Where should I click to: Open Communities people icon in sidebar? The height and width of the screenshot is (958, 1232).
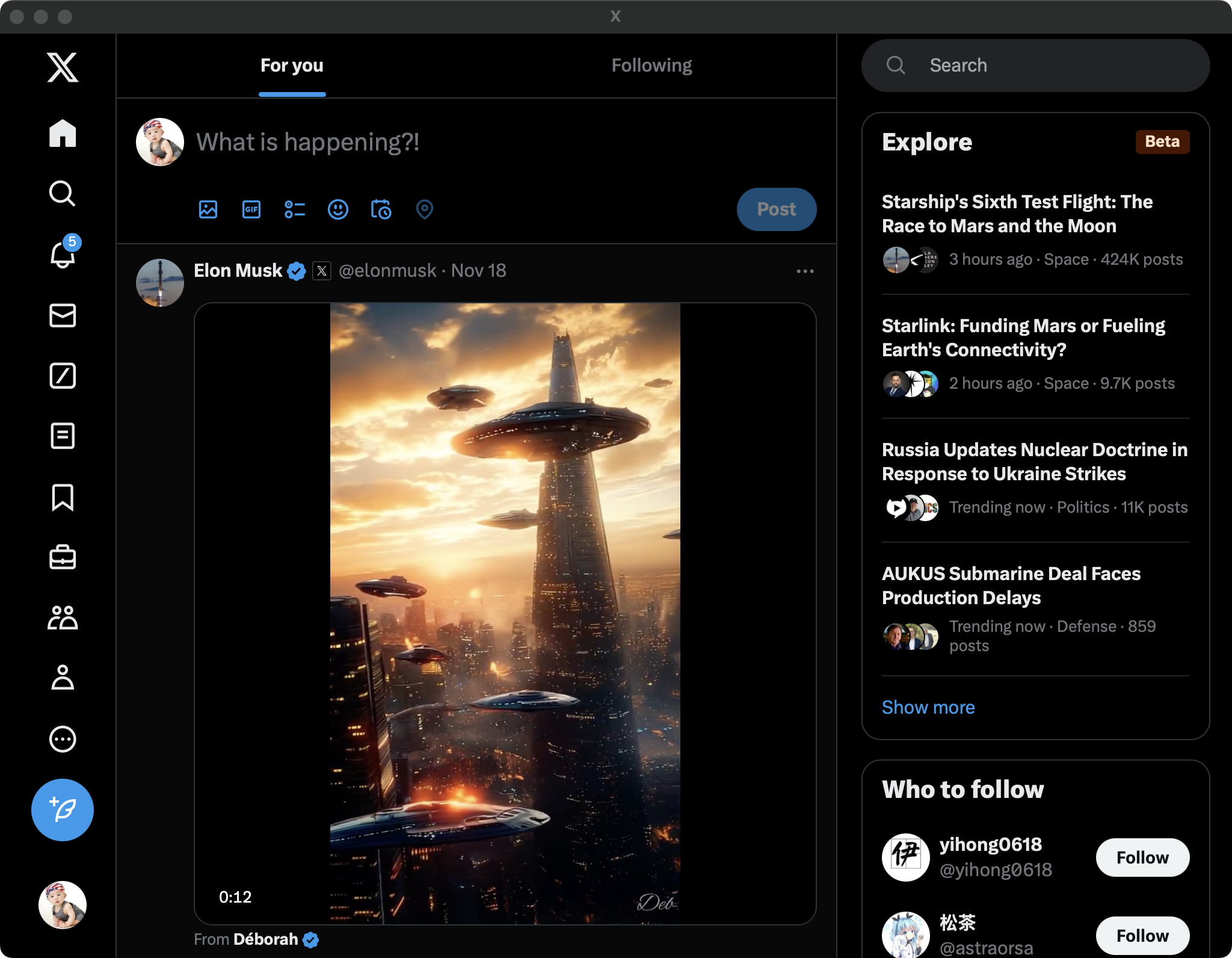tap(63, 617)
